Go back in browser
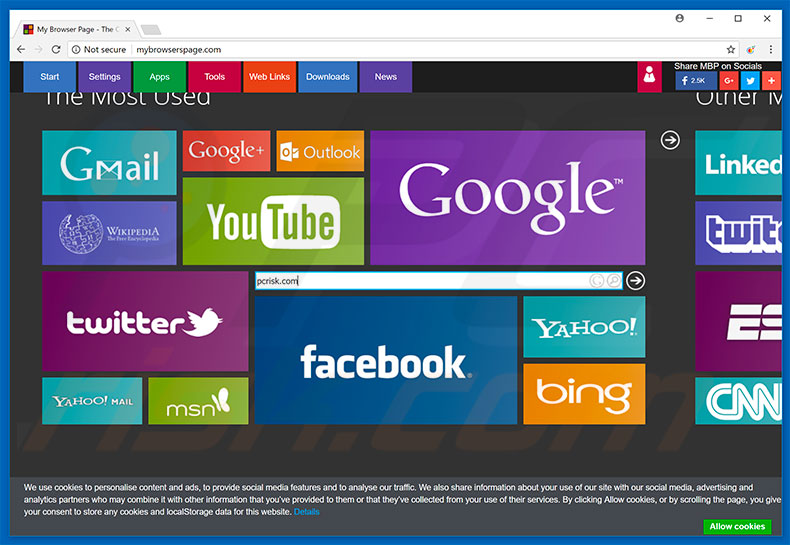 (x=21, y=49)
